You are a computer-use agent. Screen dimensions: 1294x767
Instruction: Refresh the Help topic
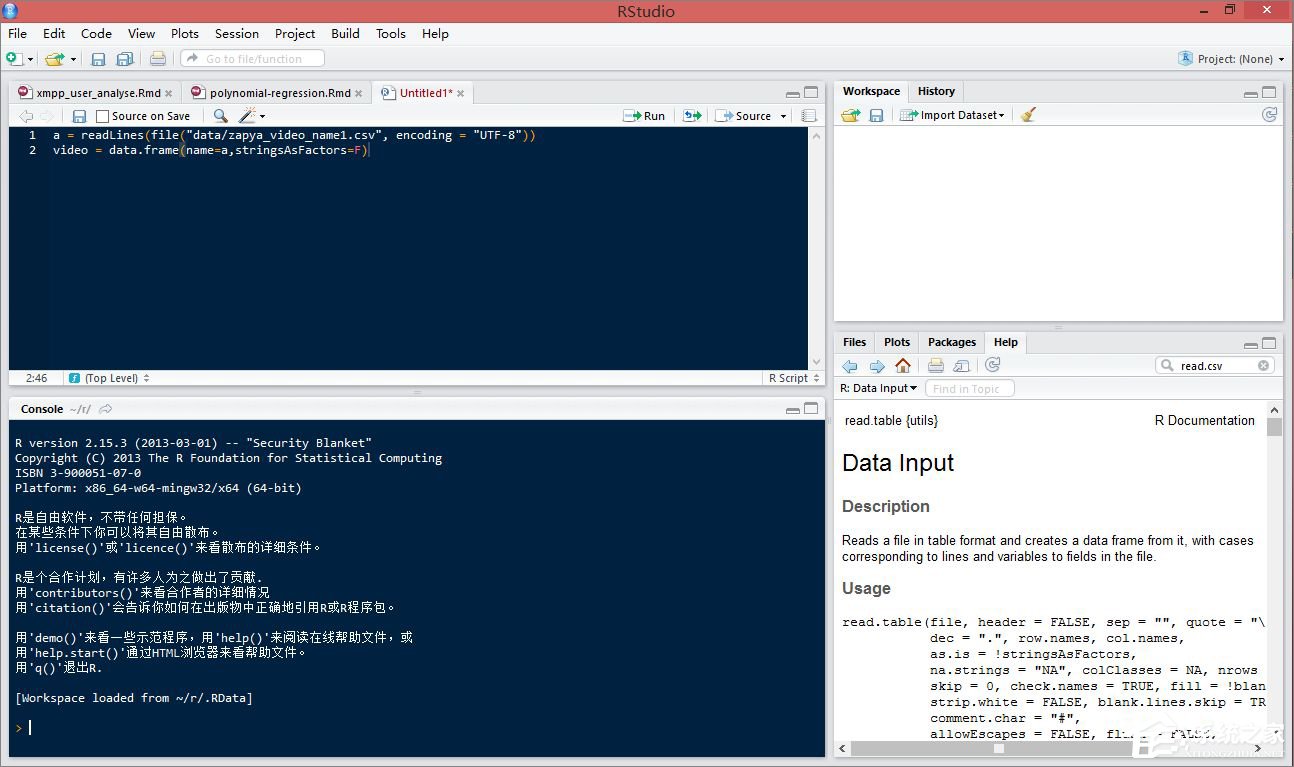coord(993,366)
